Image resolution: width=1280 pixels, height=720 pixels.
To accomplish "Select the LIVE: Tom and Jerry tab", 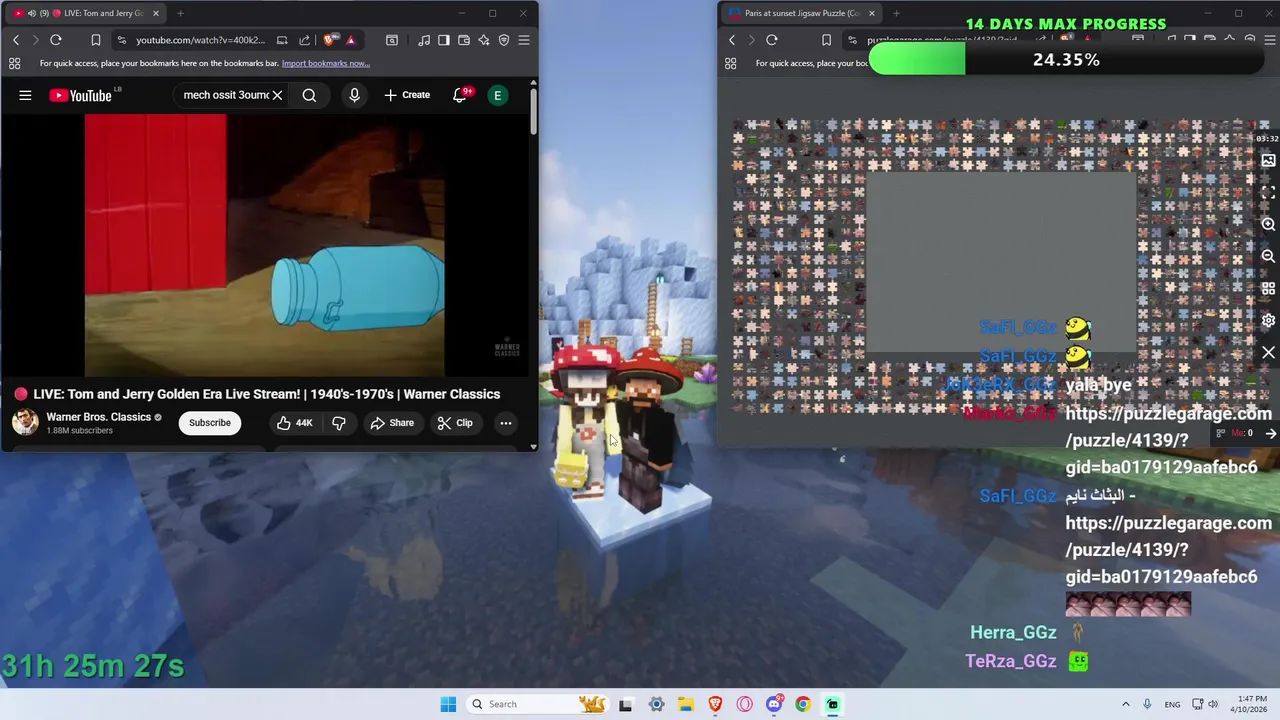I will 85,13.
